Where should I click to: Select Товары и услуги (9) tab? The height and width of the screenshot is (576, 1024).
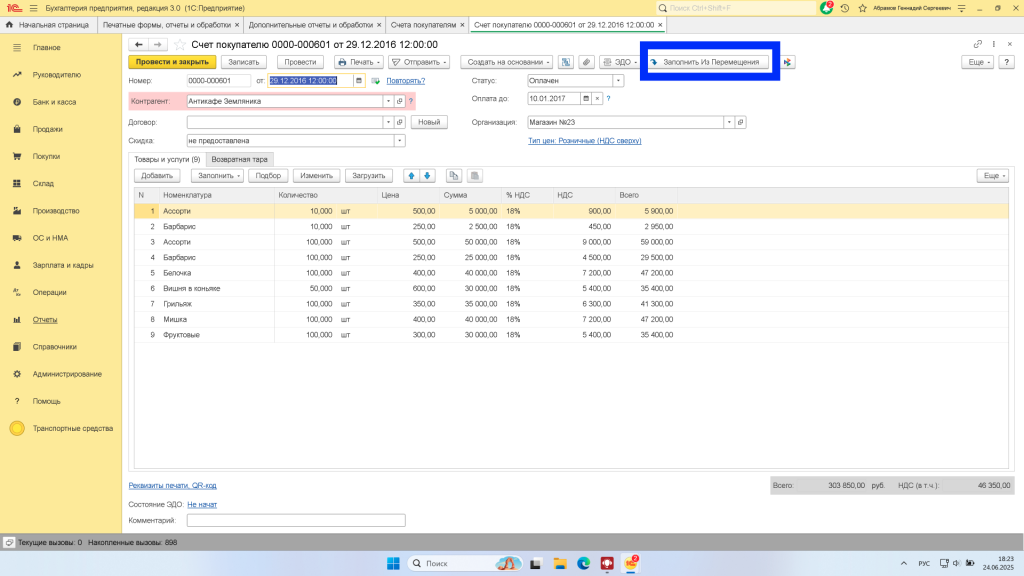pos(167,159)
